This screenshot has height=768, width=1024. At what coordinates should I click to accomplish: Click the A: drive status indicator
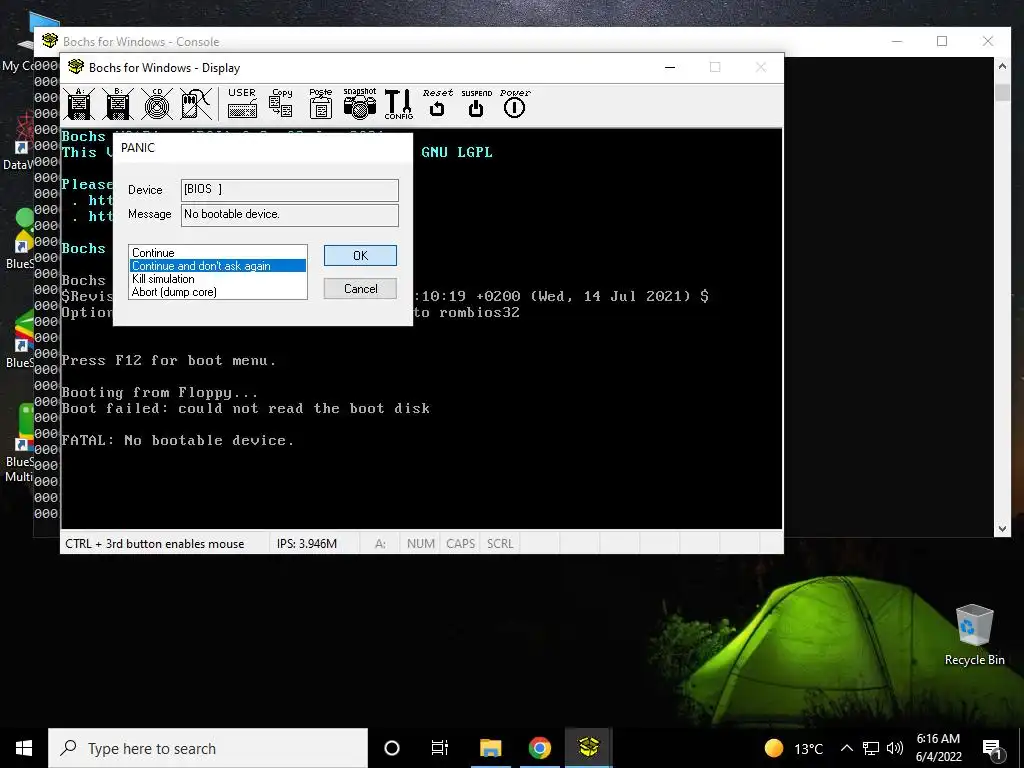[380, 543]
